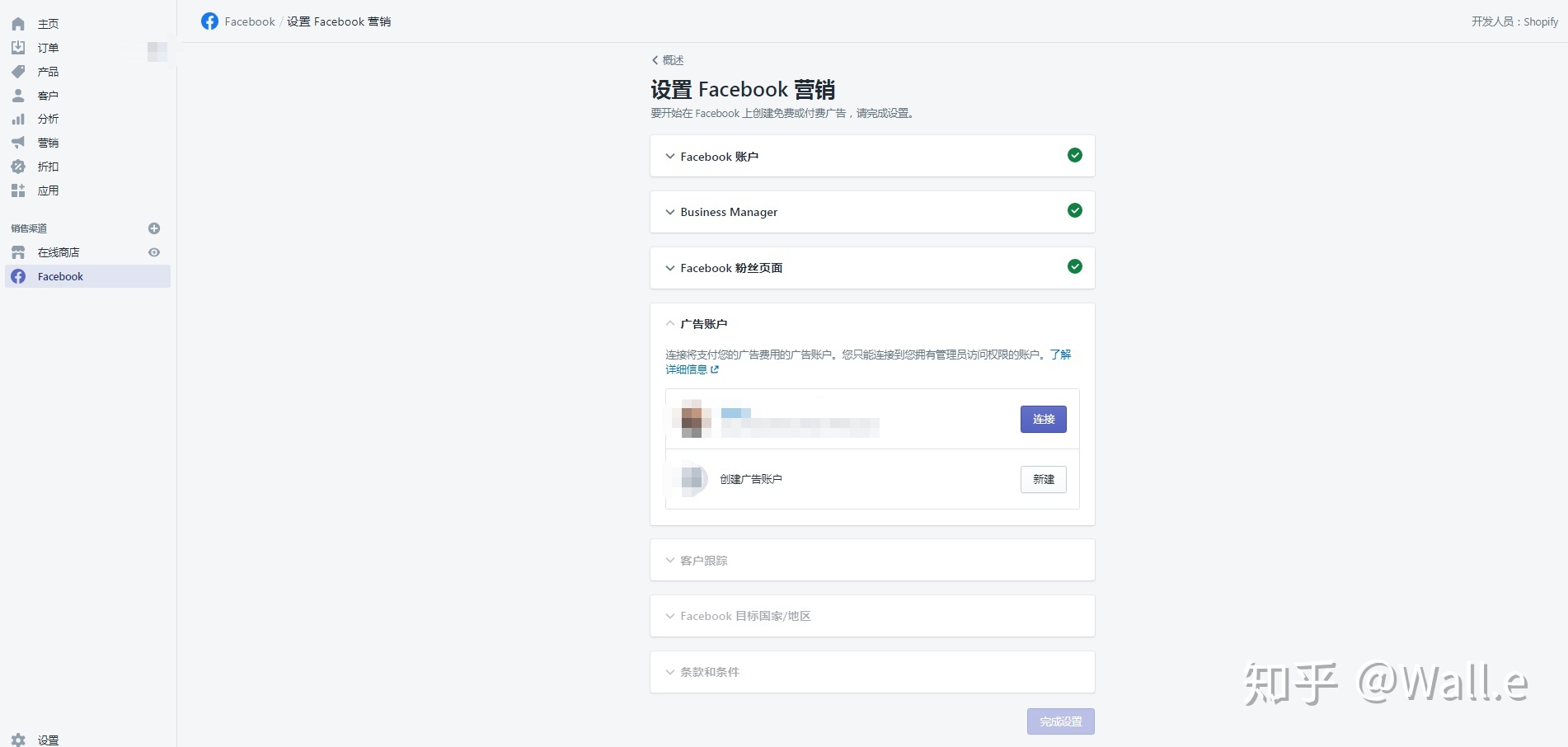Click the 设置 Facebook 营销 breadcrumb text
This screenshot has height=747, width=1568.
click(339, 21)
